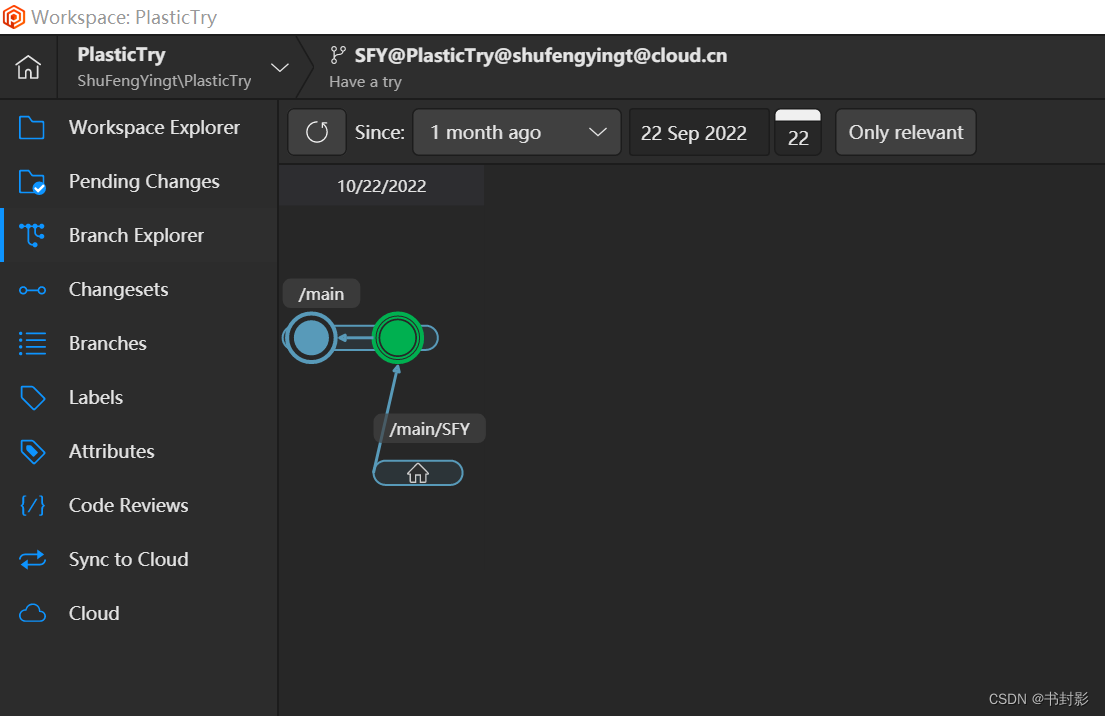Select the /main/SFY branch label

pos(429,429)
